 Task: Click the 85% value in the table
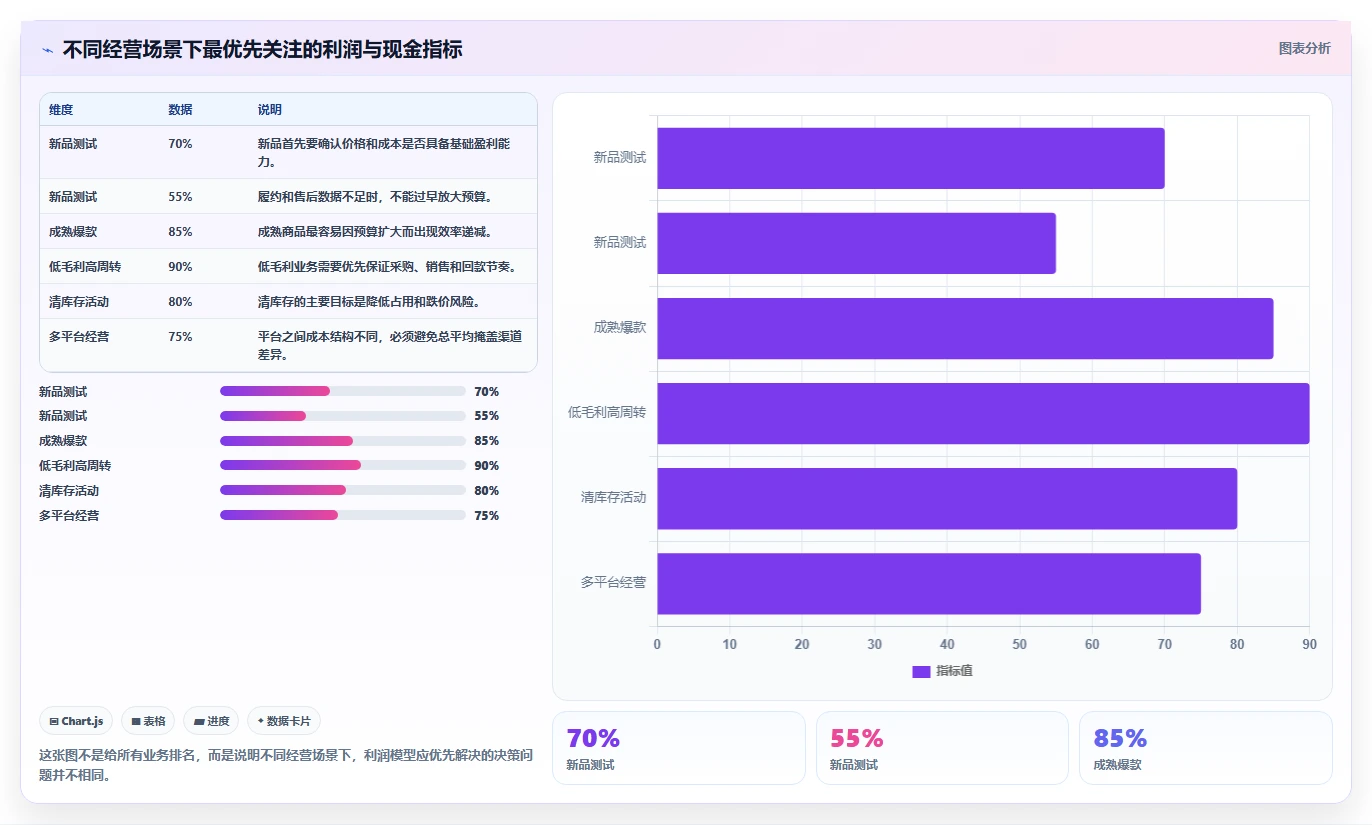(x=180, y=232)
